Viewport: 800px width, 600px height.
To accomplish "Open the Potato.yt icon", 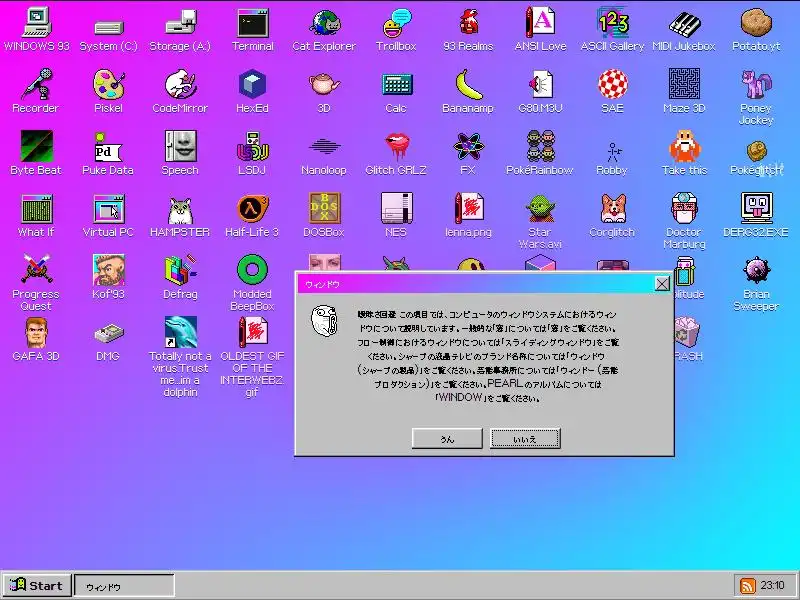I will point(756,23).
